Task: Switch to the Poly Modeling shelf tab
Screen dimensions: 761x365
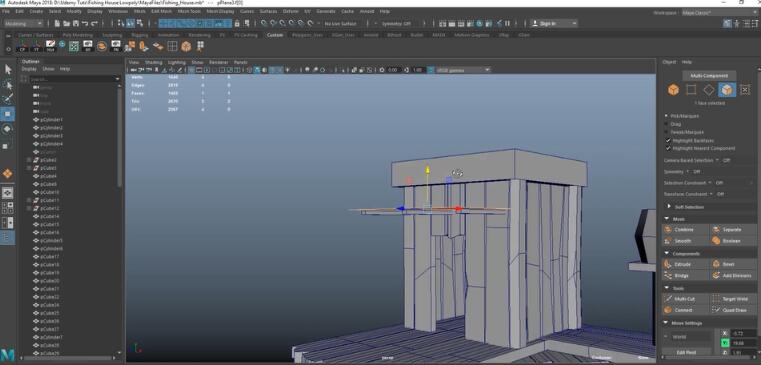Action: coord(78,35)
